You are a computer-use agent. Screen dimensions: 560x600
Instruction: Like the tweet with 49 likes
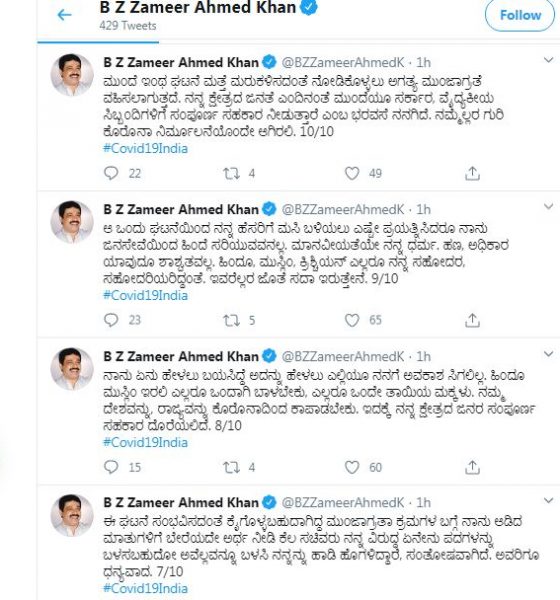coord(352,173)
